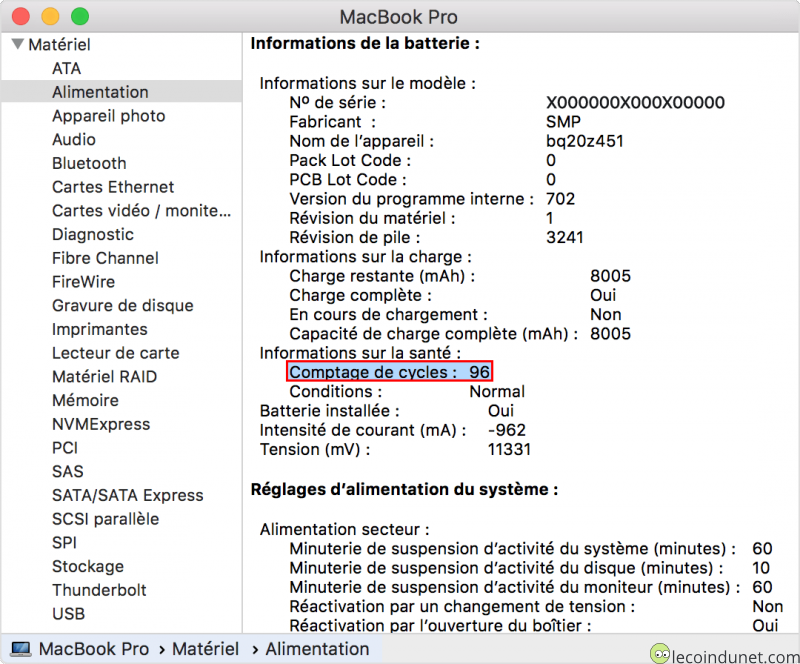
Task: Click Informations sur le modèle label
Action: [x=367, y=83]
